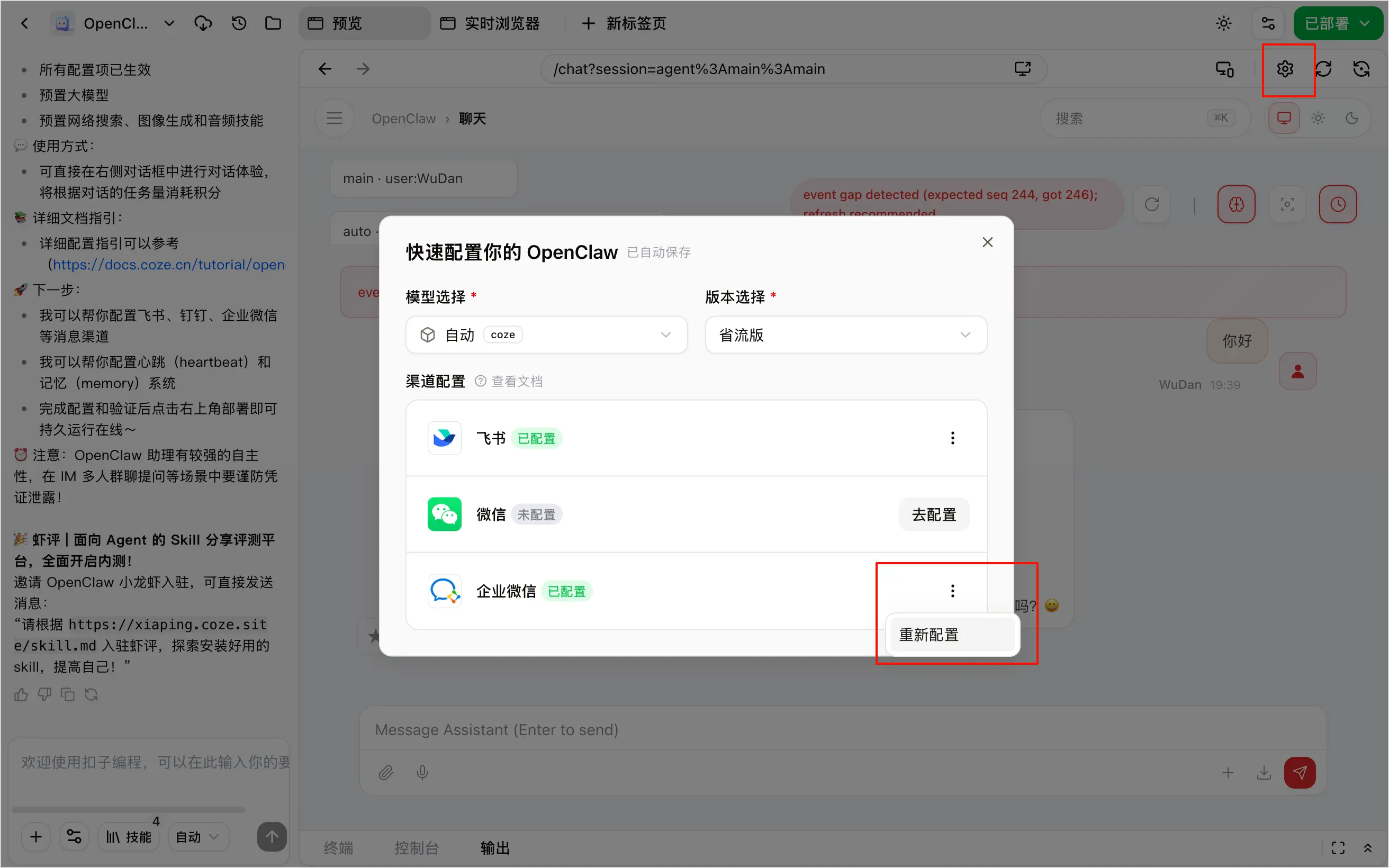Click the 企业微信 channel logo
Screen dimensions: 1389x868
pos(444,591)
